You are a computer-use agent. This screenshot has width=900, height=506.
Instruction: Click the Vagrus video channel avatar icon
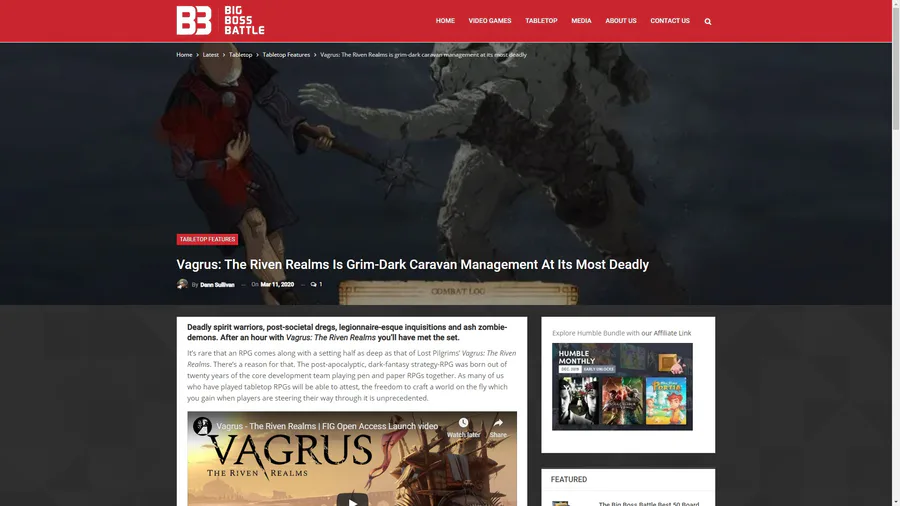(202, 426)
